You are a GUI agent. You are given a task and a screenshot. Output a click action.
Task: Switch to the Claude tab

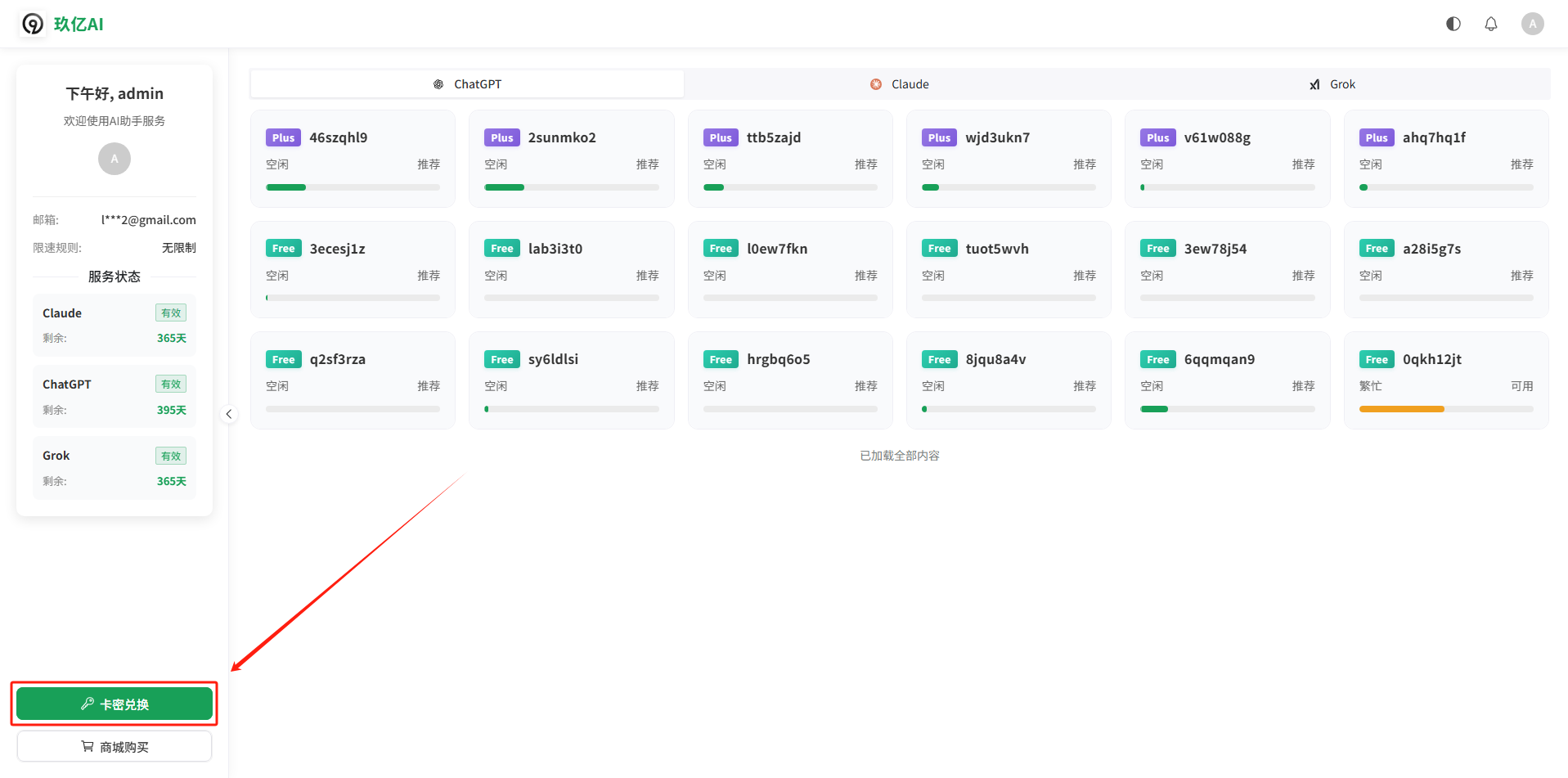[900, 84]
